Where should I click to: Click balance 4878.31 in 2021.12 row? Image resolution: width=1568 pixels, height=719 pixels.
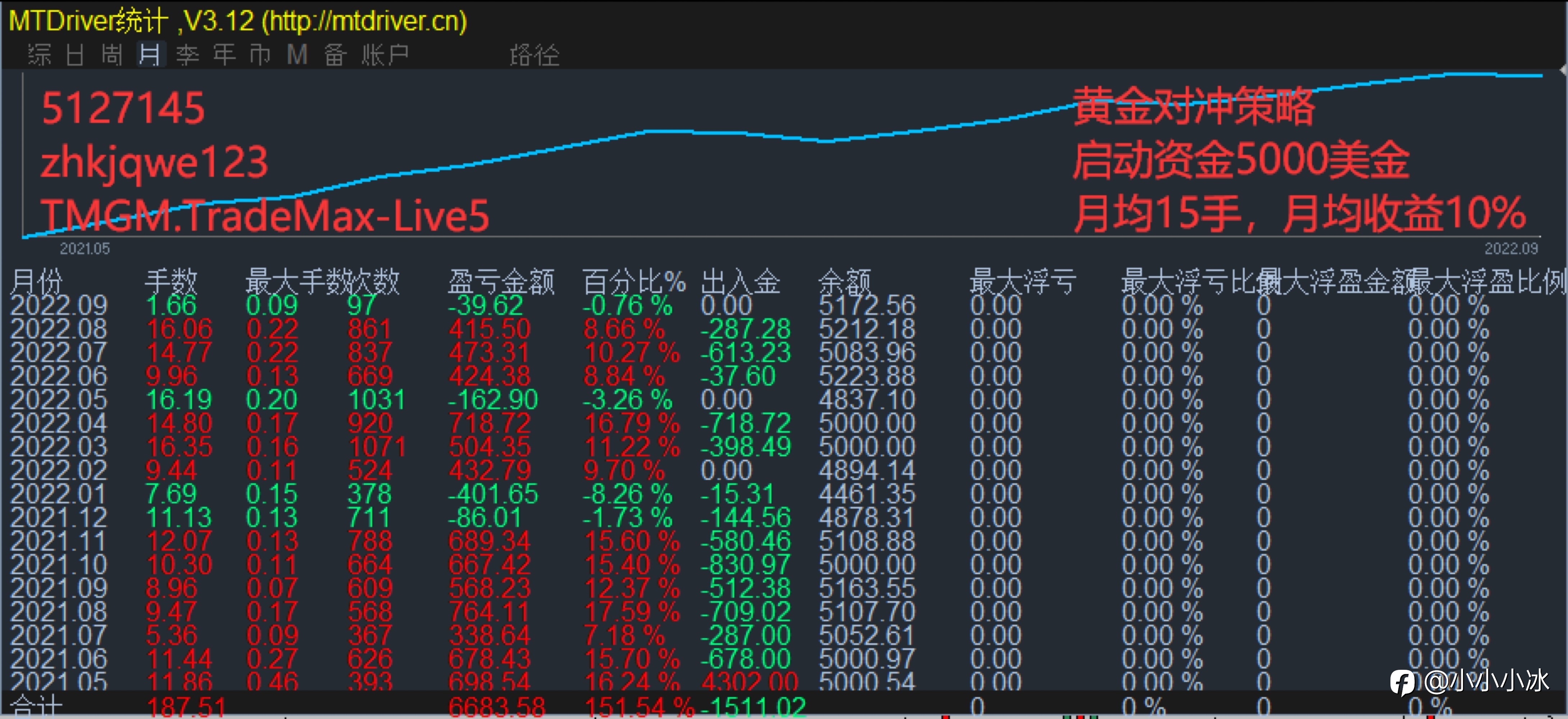click(867, 518)
